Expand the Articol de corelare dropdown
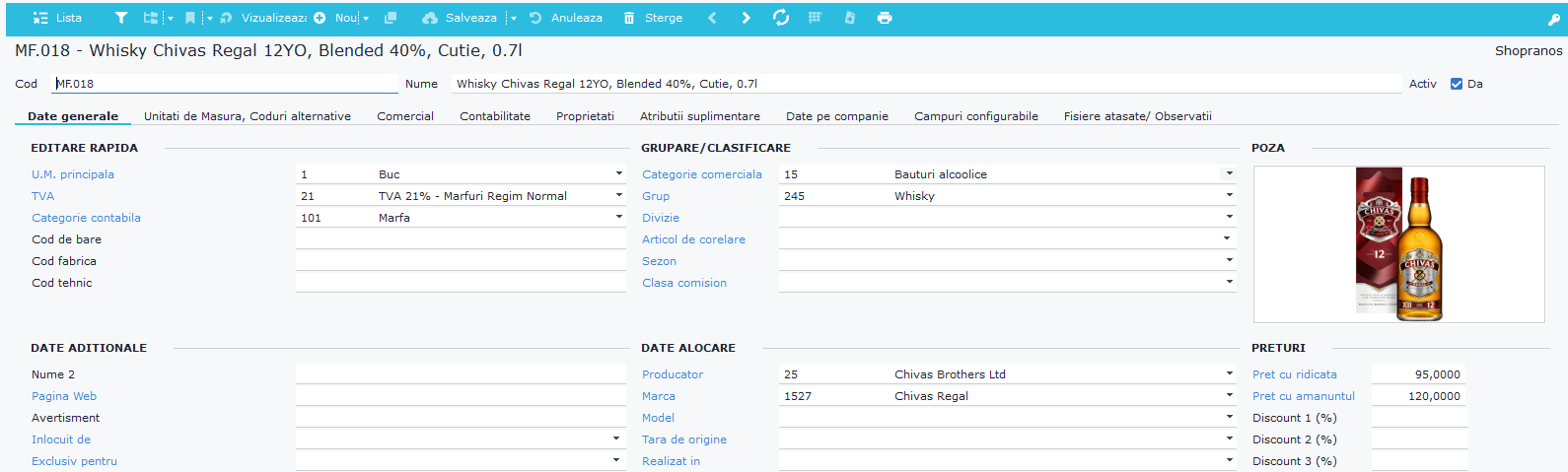Viewport: 1568px width, 472px height. click(x=1228, y=238)
